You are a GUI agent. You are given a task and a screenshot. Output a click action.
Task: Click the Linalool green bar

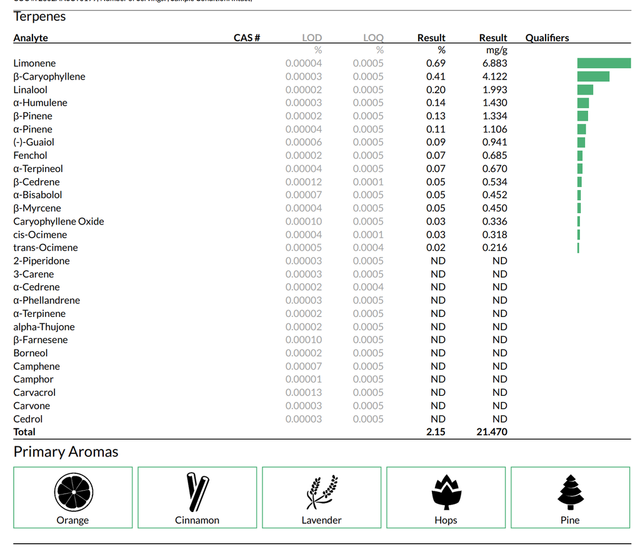click(x=585, y=89)
